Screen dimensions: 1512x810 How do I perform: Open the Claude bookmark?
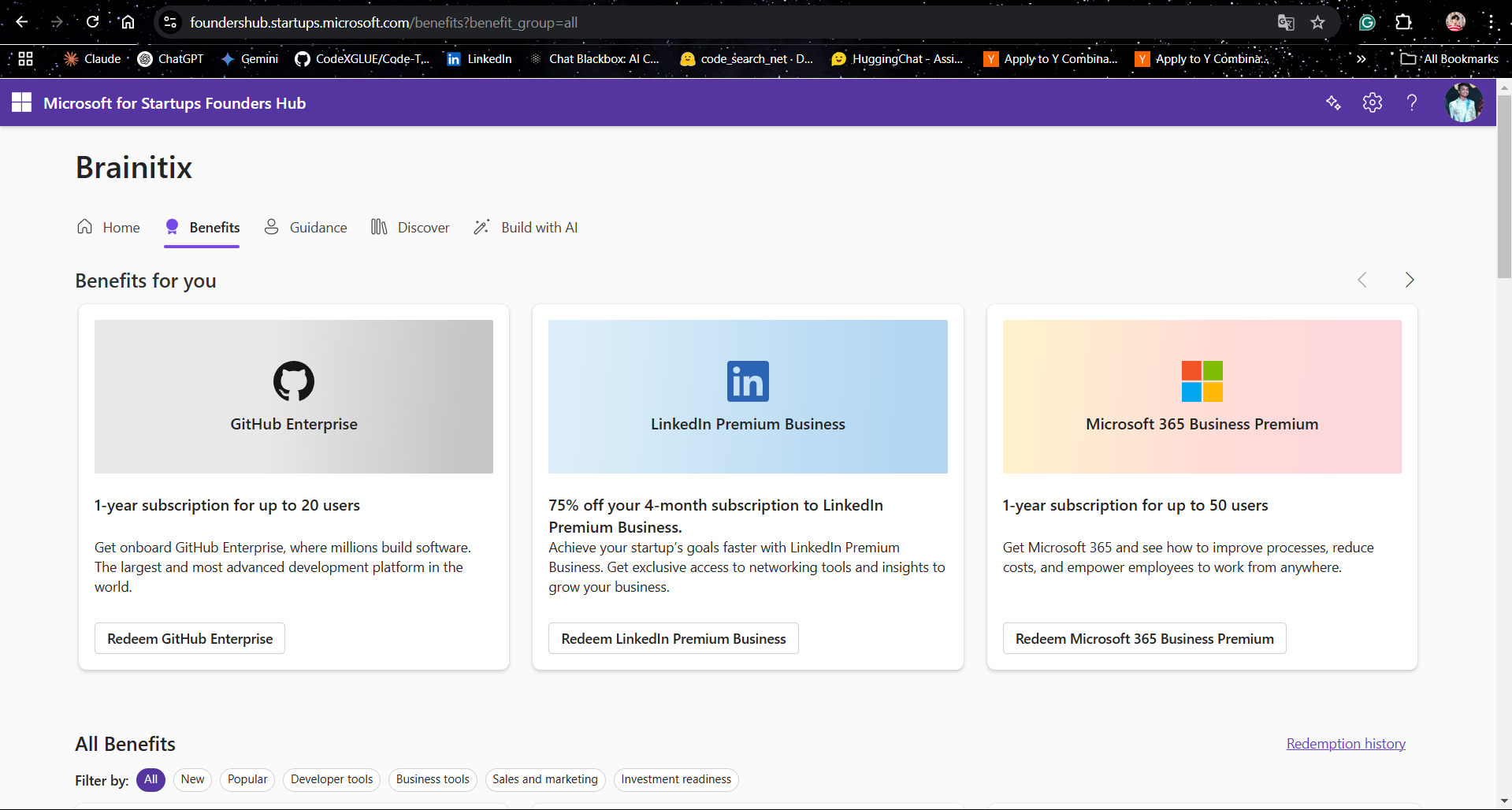tap(92, 58)
